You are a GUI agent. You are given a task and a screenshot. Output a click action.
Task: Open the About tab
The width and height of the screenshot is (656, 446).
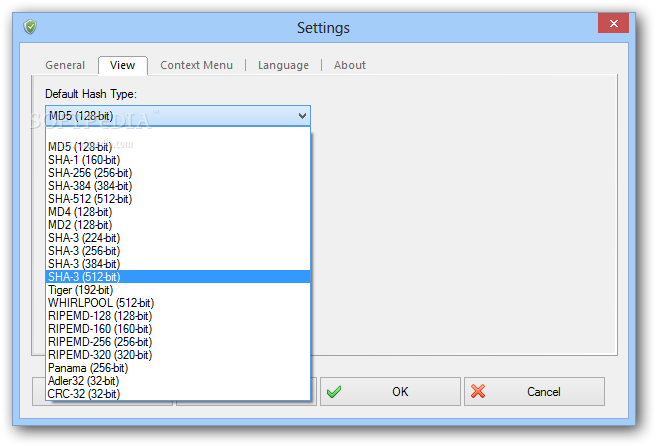coord(350,65)
